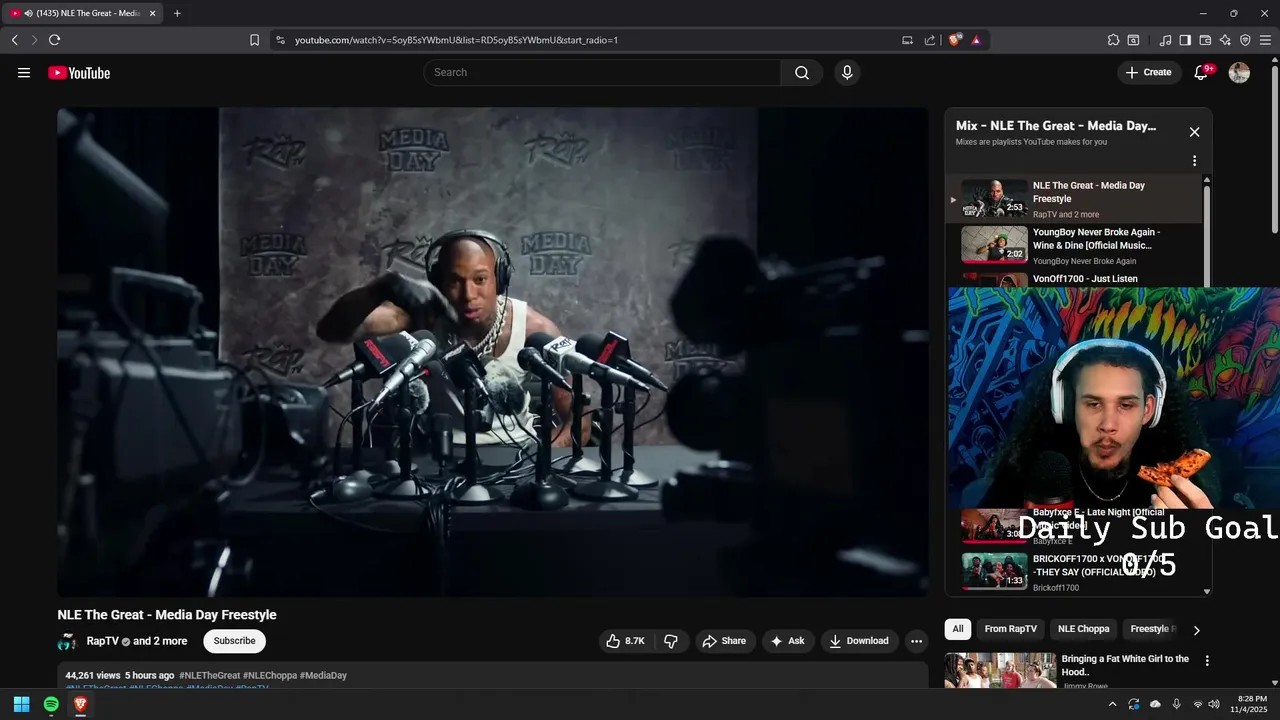The width and height of the screenshot is (1280, 720).
Task: Open RapTV channel avatar
Action: [68, 641]
